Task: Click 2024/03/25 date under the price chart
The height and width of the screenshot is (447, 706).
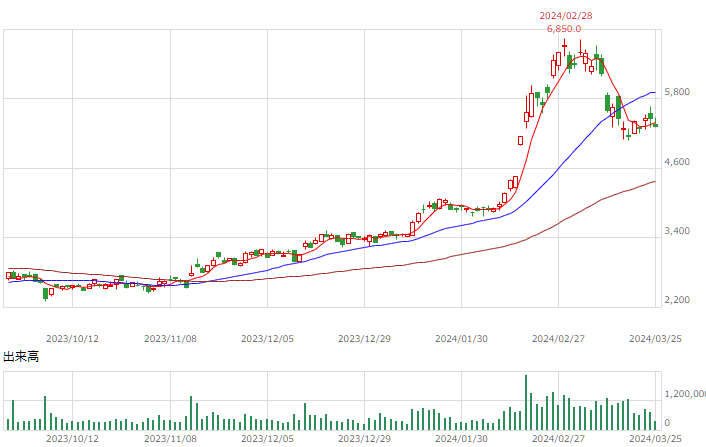Action: click(655, 339)
